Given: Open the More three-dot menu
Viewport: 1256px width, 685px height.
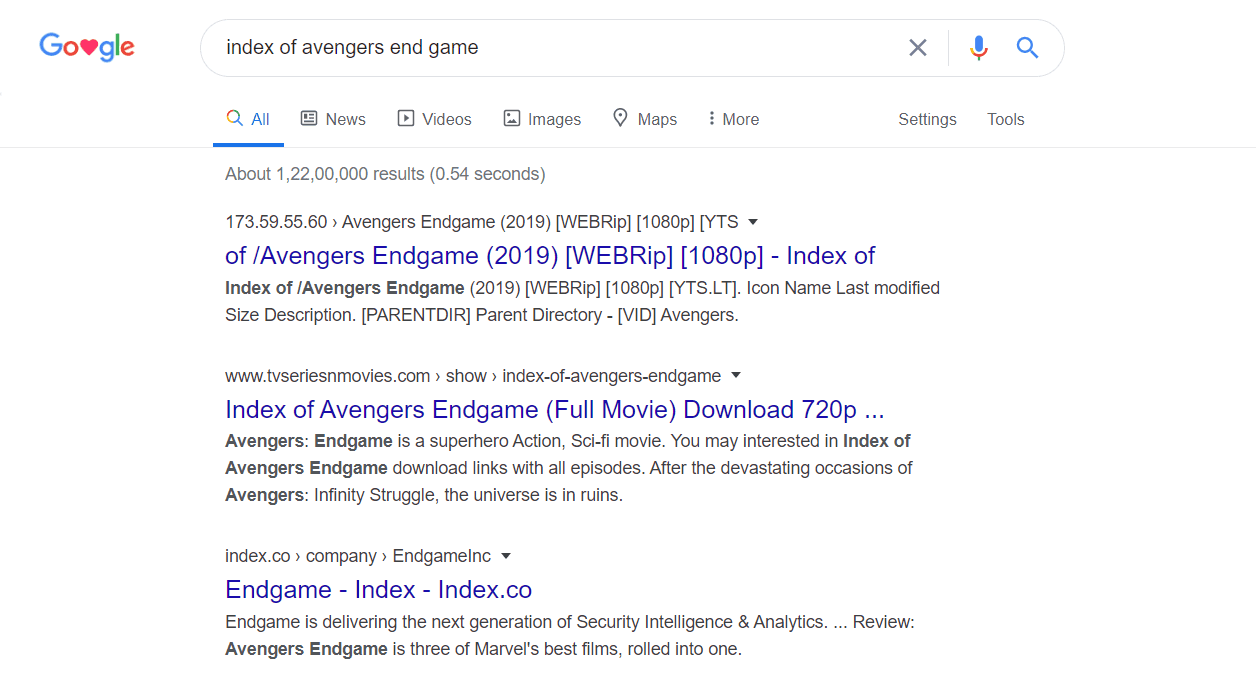Looking at the screenshot, I should tap(712, 119).
